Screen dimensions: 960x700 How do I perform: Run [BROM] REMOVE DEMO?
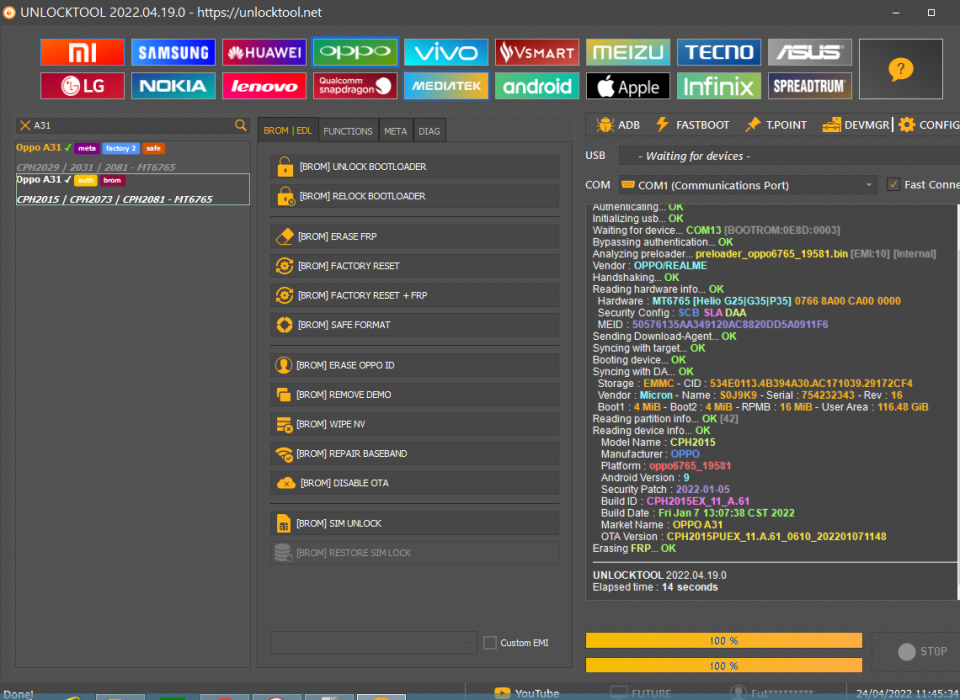click(x=414, y=394)
